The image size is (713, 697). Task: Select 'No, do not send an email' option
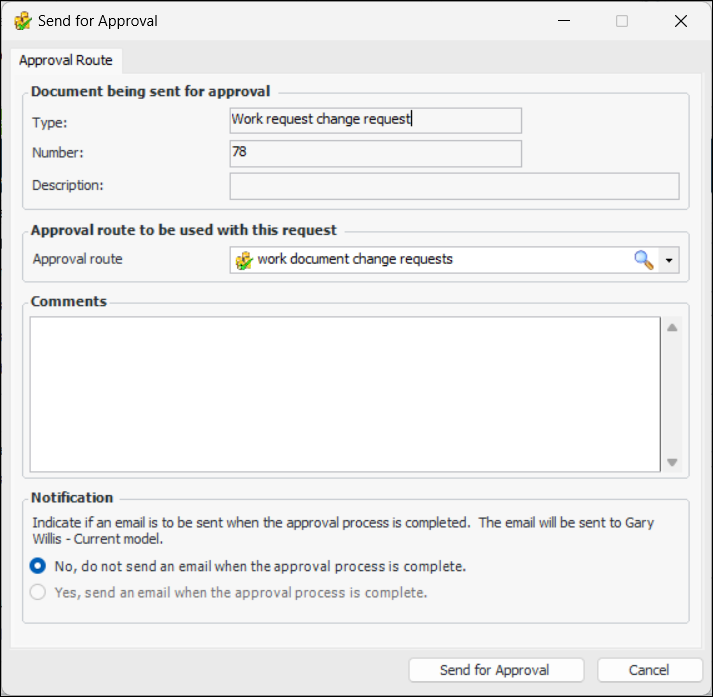[x=38, y=566]
